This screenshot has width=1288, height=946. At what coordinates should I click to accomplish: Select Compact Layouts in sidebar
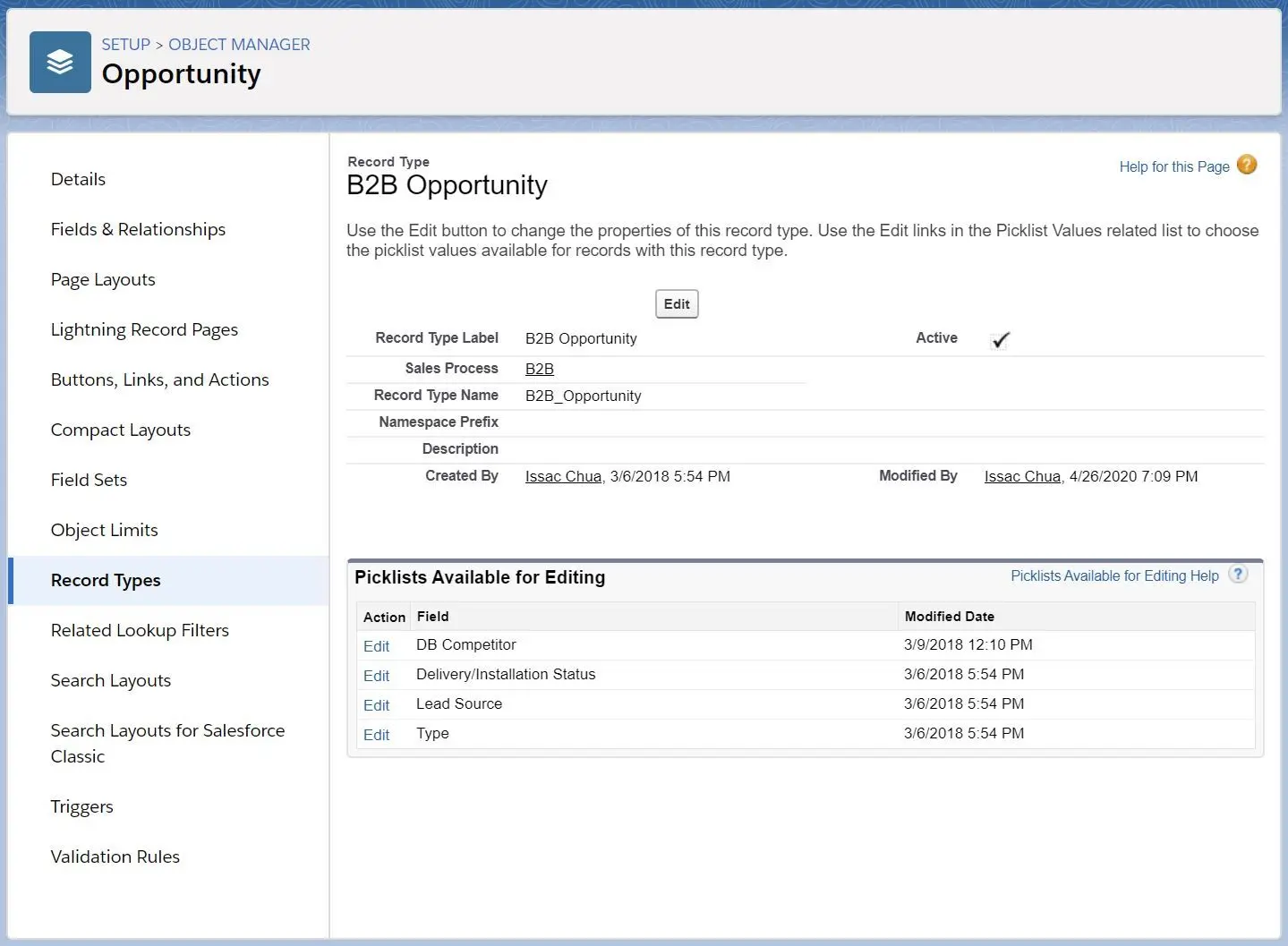pos(121,430)
